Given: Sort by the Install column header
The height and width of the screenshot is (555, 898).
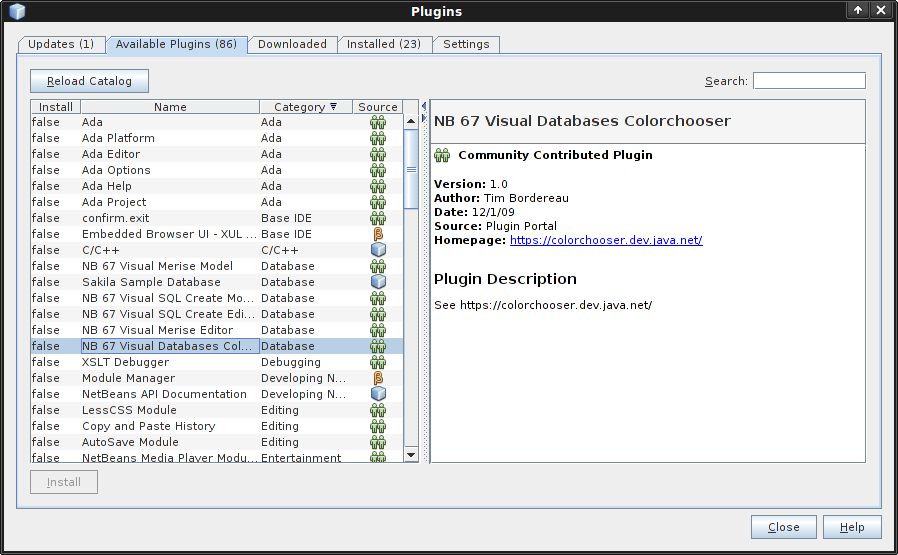Looking at the screenshot, I should (56, 107).
